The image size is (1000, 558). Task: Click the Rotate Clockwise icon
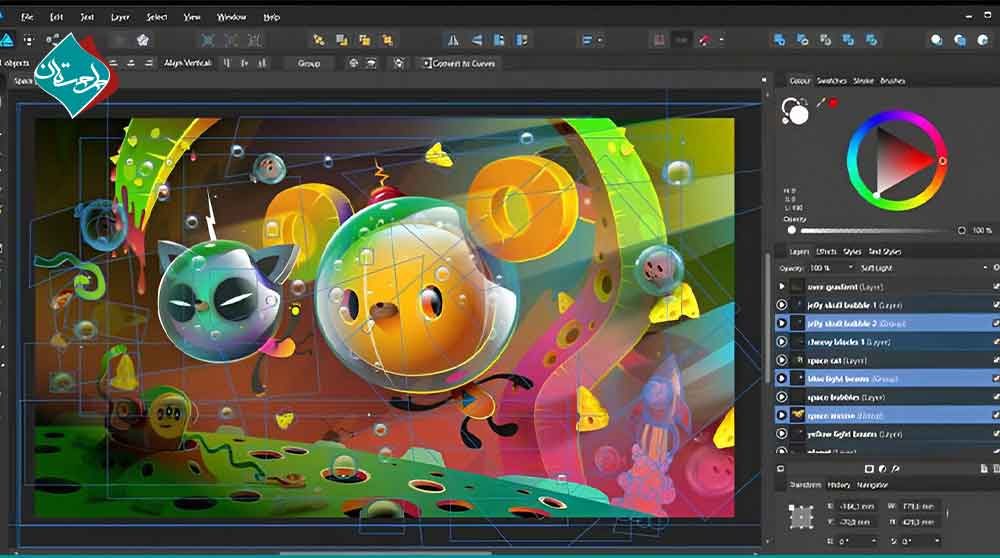pyautogui.click(x=522, y=40)
